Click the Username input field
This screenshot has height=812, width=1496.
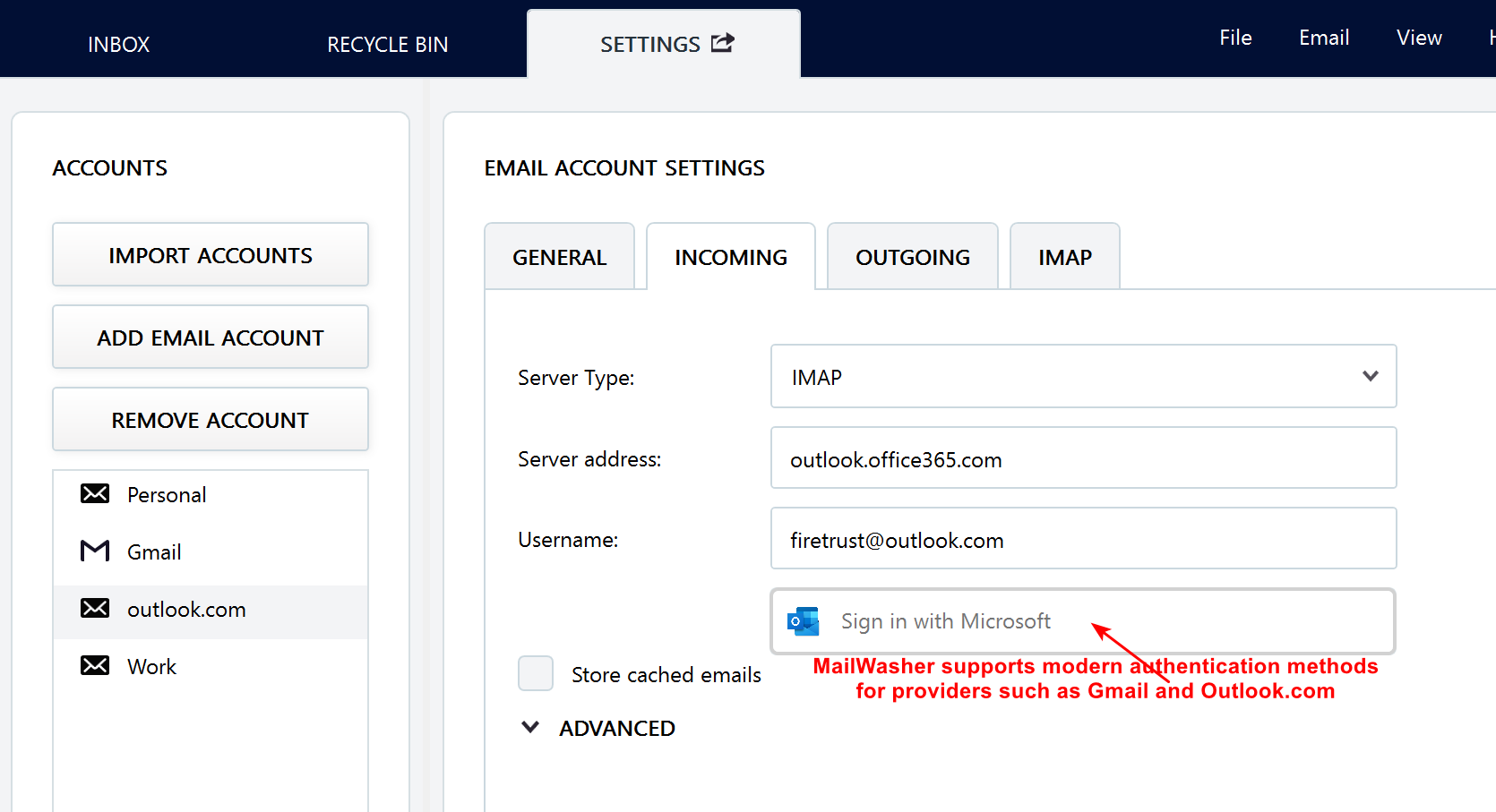(x=1083, y=539)
